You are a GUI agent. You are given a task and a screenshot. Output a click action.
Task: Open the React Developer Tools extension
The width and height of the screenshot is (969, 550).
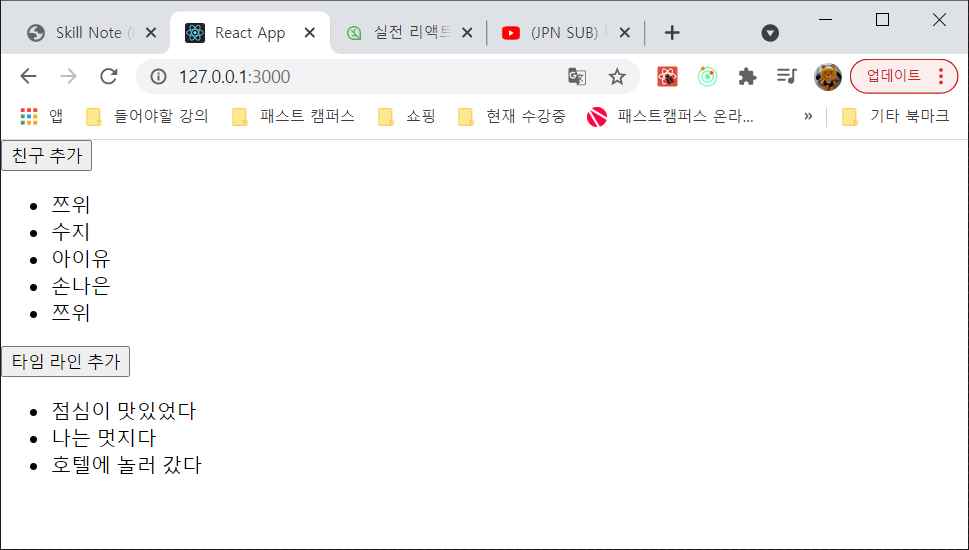click(667, 76)
